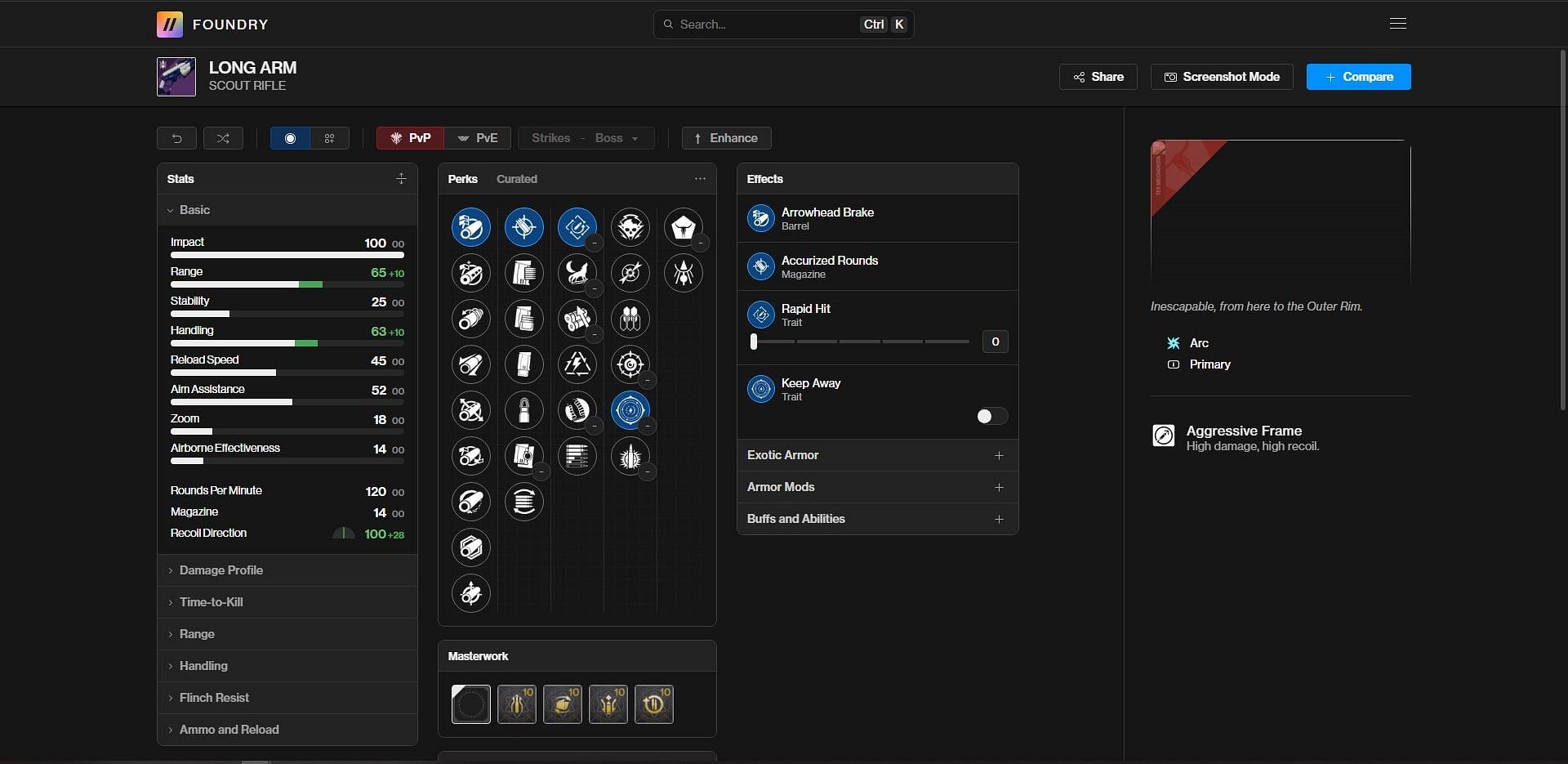
Task: Click the Stats panel plus icon
Action: [x=401, y=178]
